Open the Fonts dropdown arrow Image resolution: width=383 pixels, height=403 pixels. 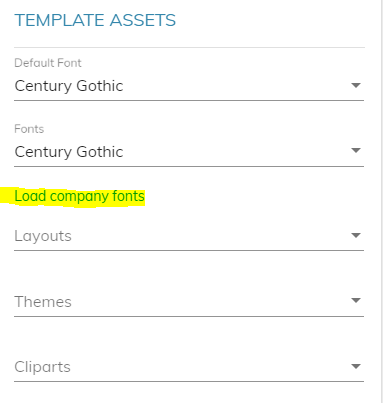click(356, 151)
